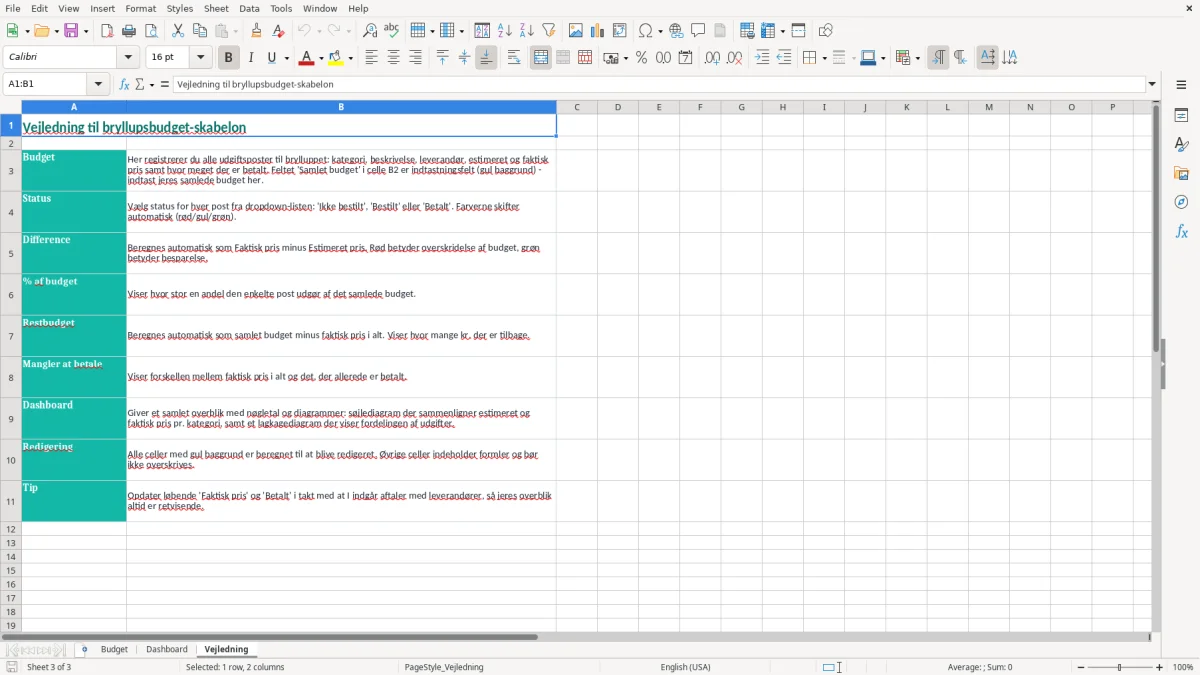Screen dimensions: 1200x675
Task: Click the Copy icon
Action: [x=200, y=31]
